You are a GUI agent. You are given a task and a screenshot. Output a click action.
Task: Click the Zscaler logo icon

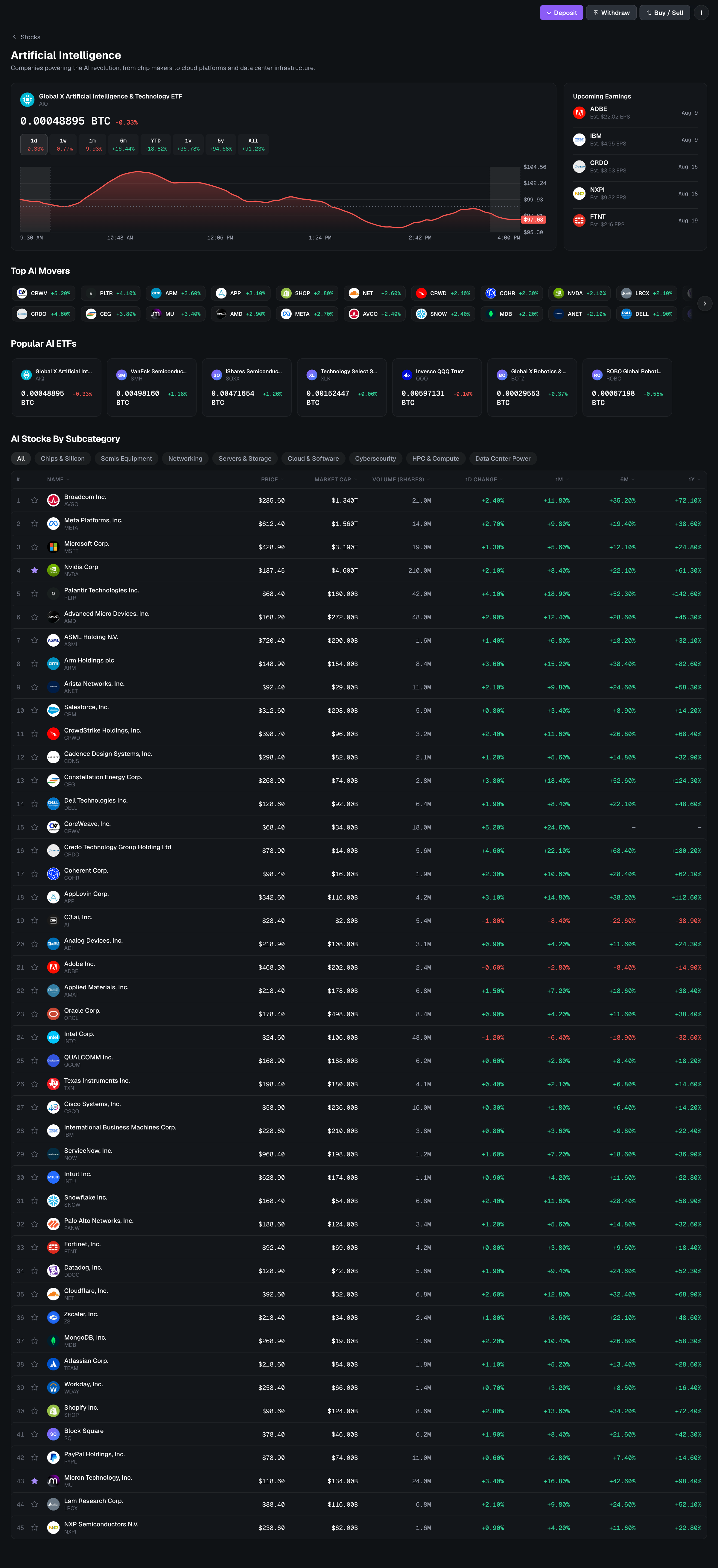(x=53, y=1318)
